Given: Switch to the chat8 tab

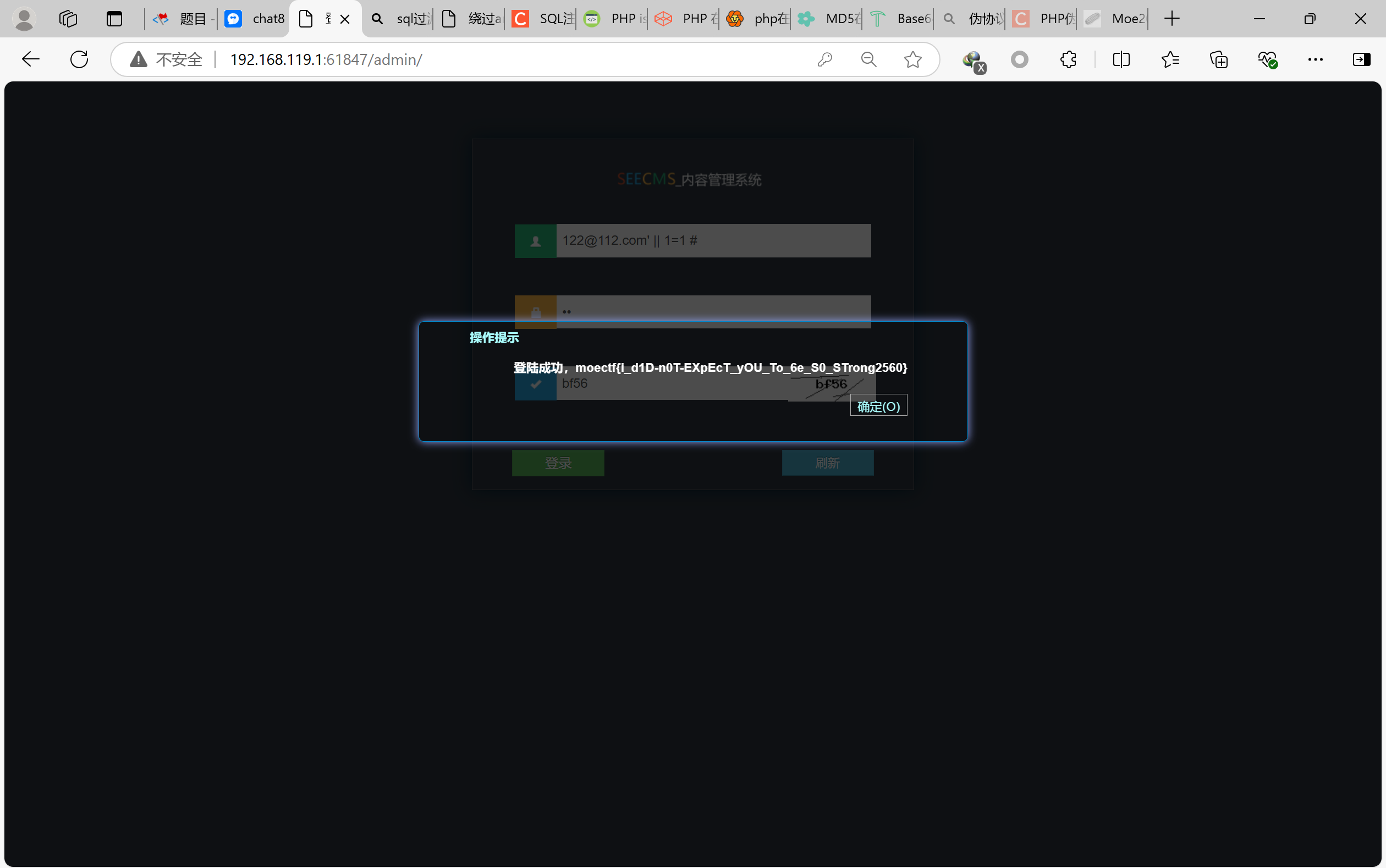Looking at the screenshot, I should (254, 19).
